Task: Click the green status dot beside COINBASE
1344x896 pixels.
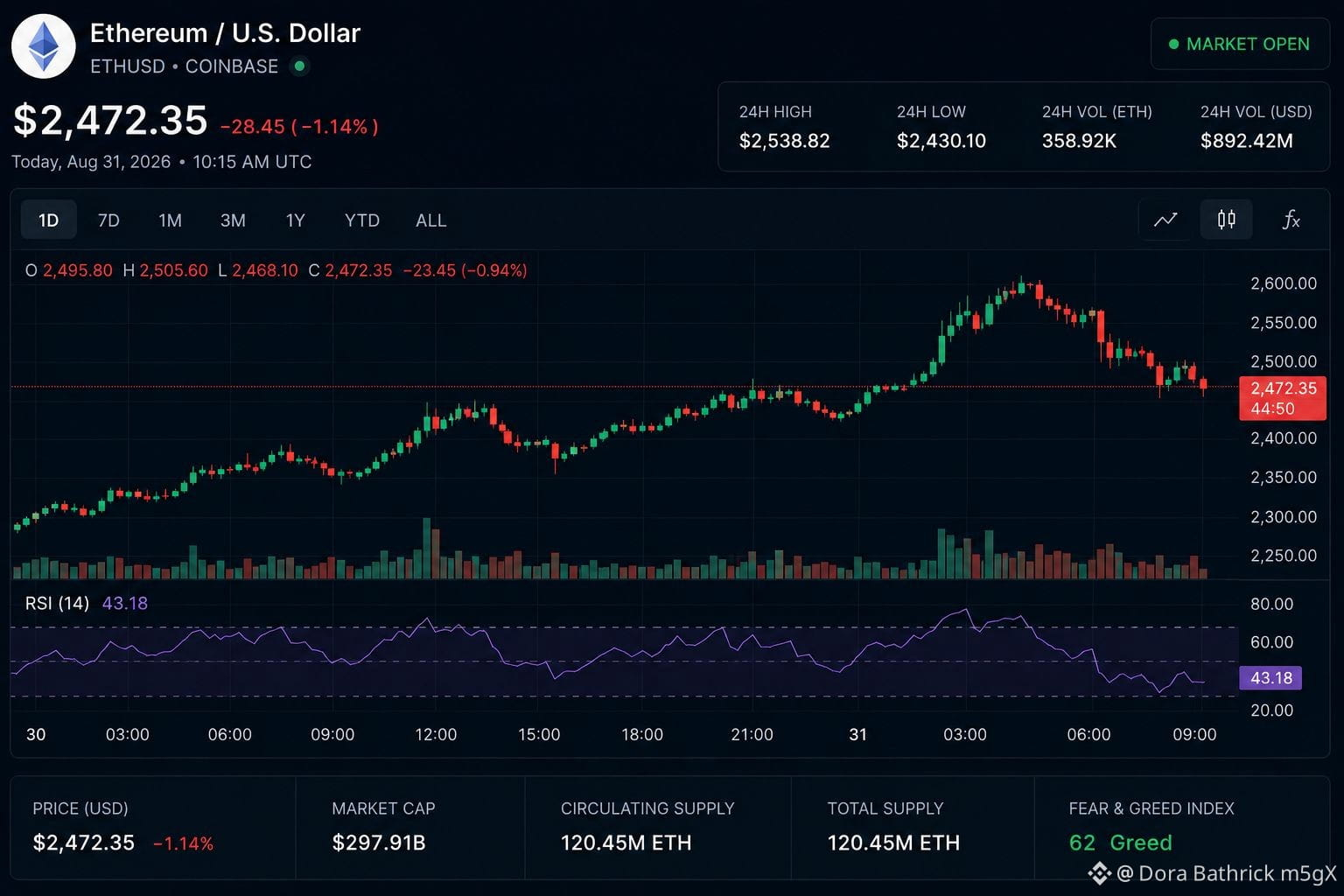Action: (300, 66)
